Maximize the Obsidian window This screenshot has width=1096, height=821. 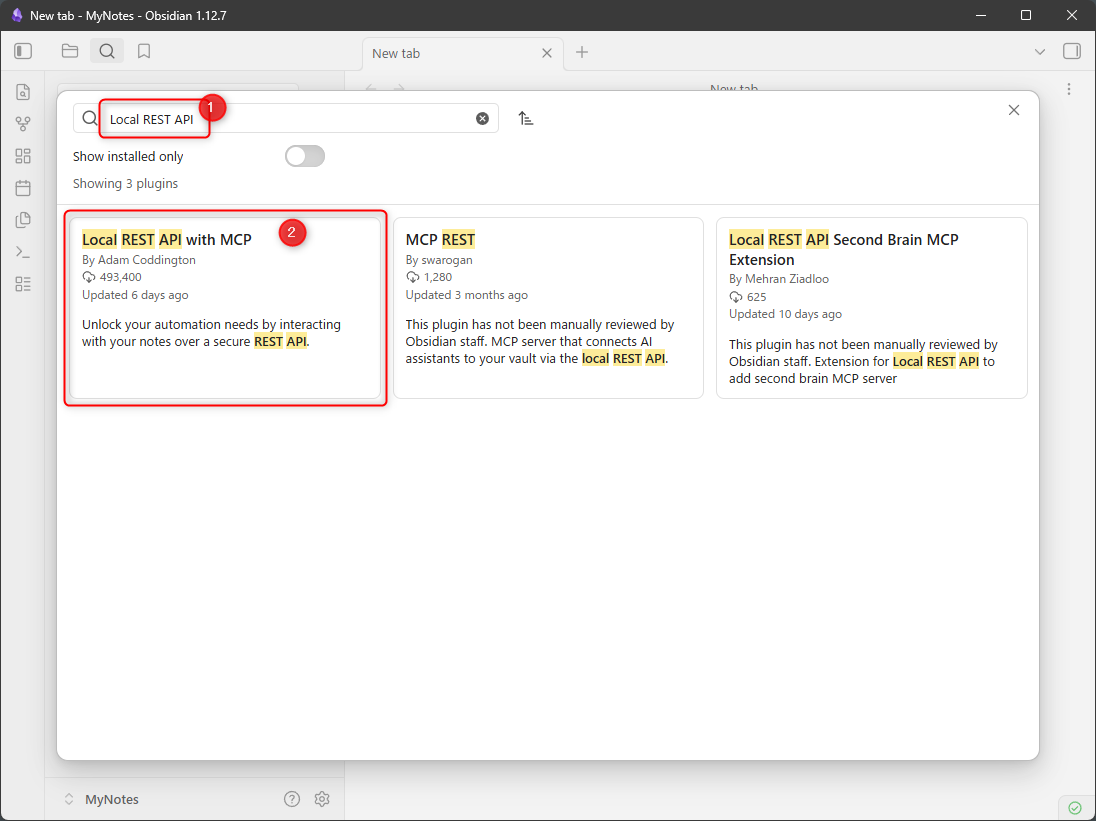(x=1025, y=15)
